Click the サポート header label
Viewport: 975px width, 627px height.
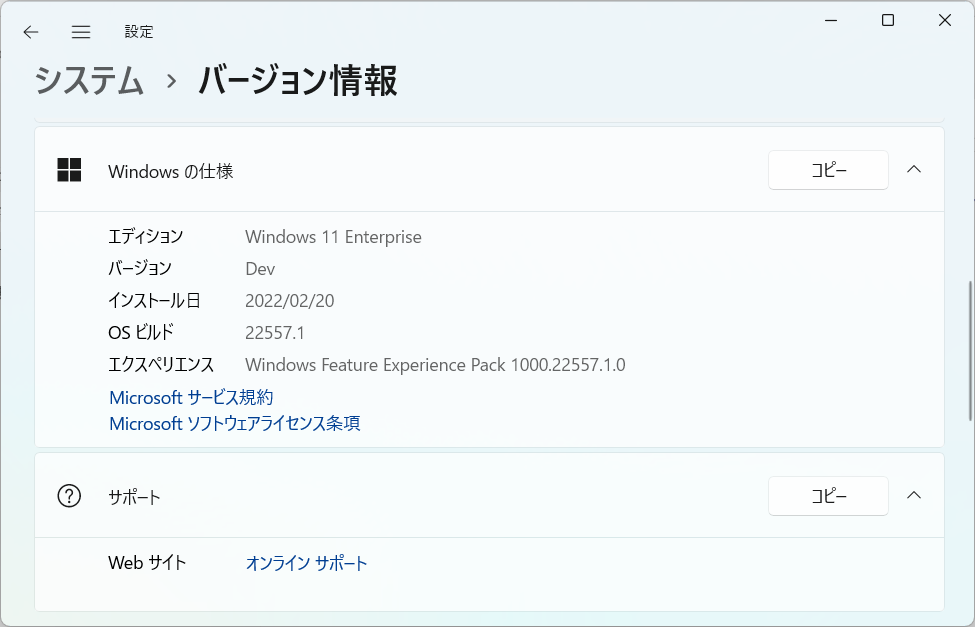[x=134, y=497]
